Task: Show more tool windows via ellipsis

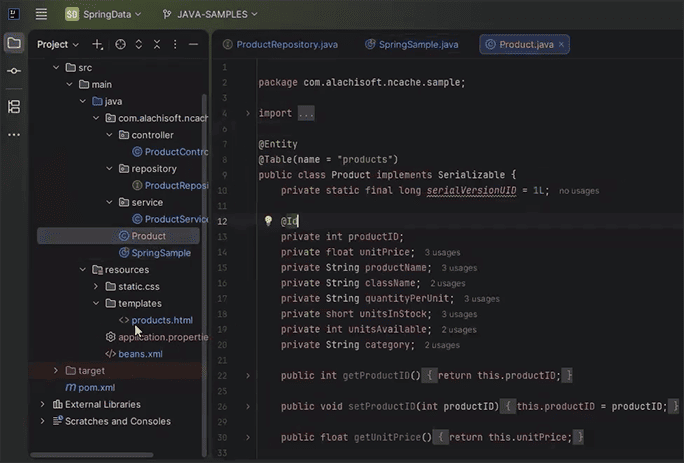Action: pyautogui.click(x=14, y=134)
